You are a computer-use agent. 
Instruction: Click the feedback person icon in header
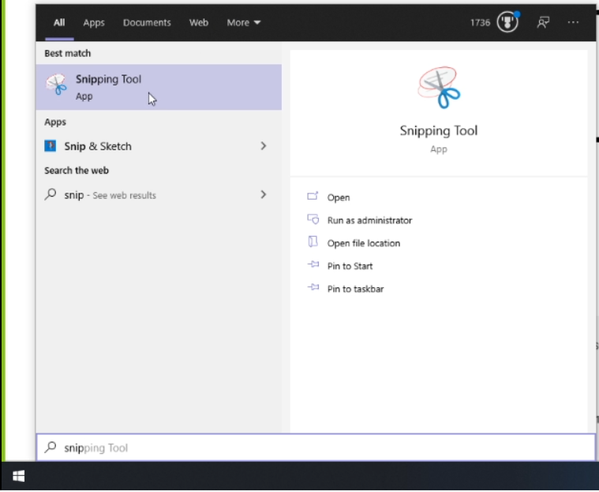543,23
